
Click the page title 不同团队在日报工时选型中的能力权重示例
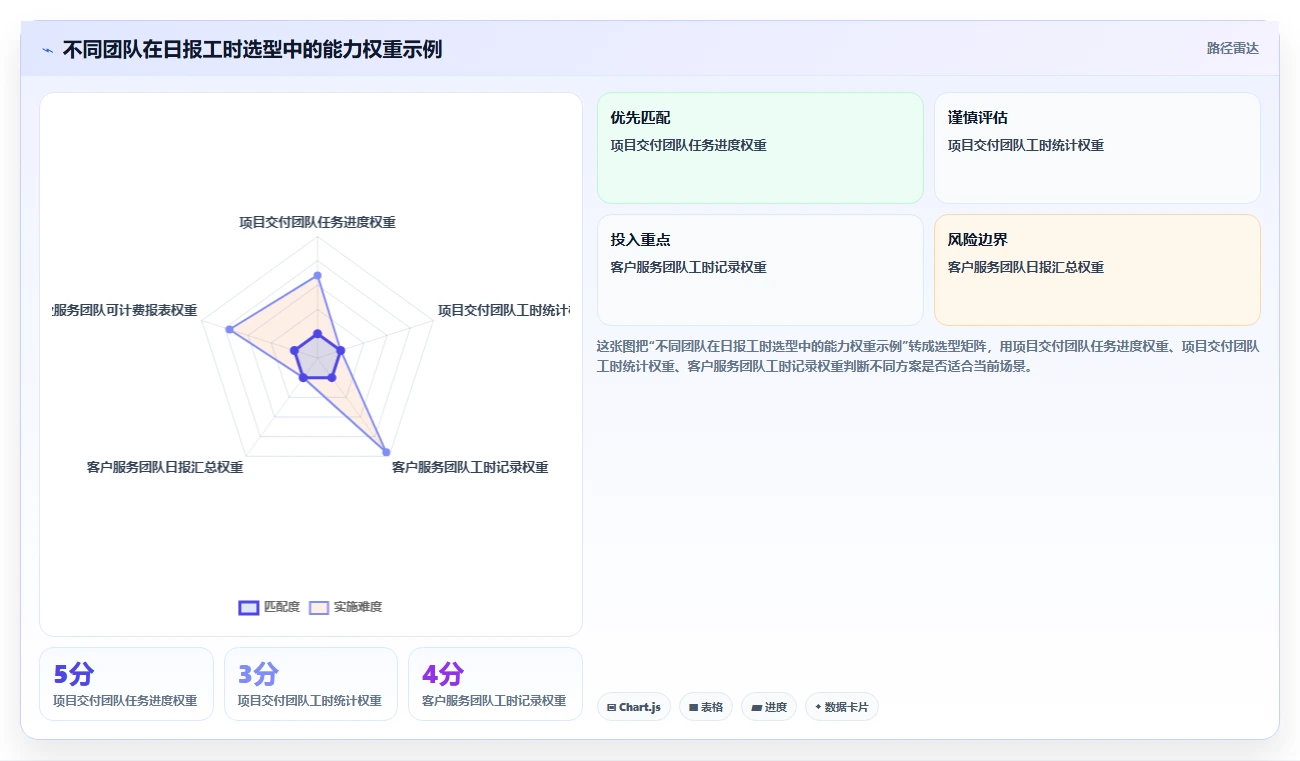click(252, 49)
